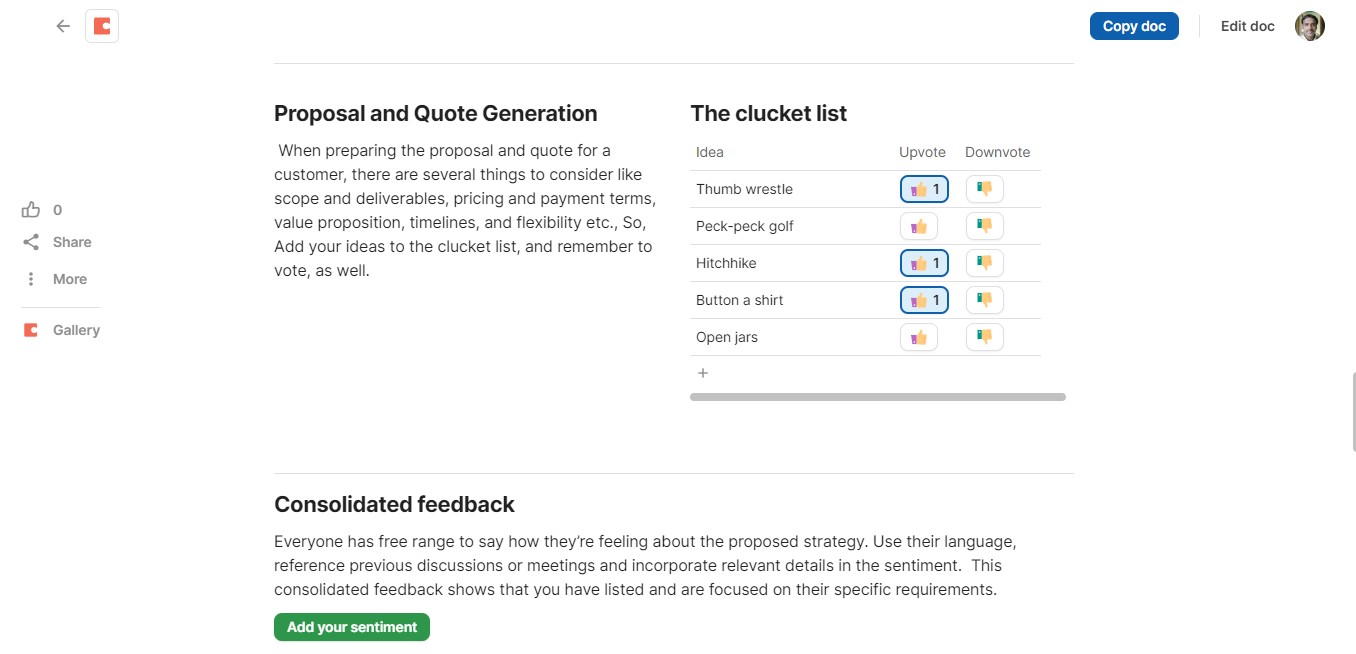This screenshot has width=1356, height=654.
Task: Open the user profile avatar
Action: (1309, 27)
